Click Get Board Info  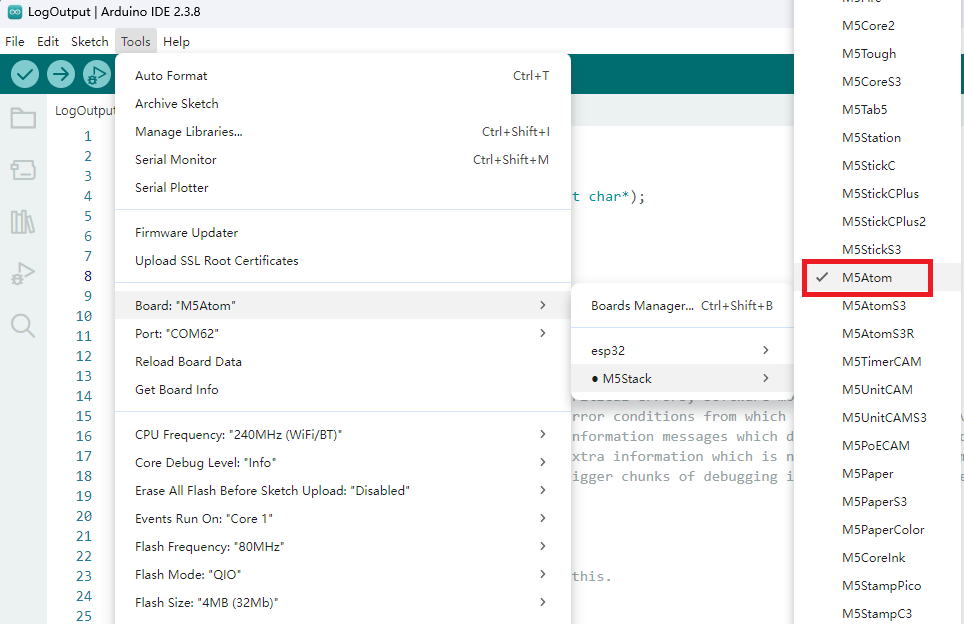coord(177,389)
